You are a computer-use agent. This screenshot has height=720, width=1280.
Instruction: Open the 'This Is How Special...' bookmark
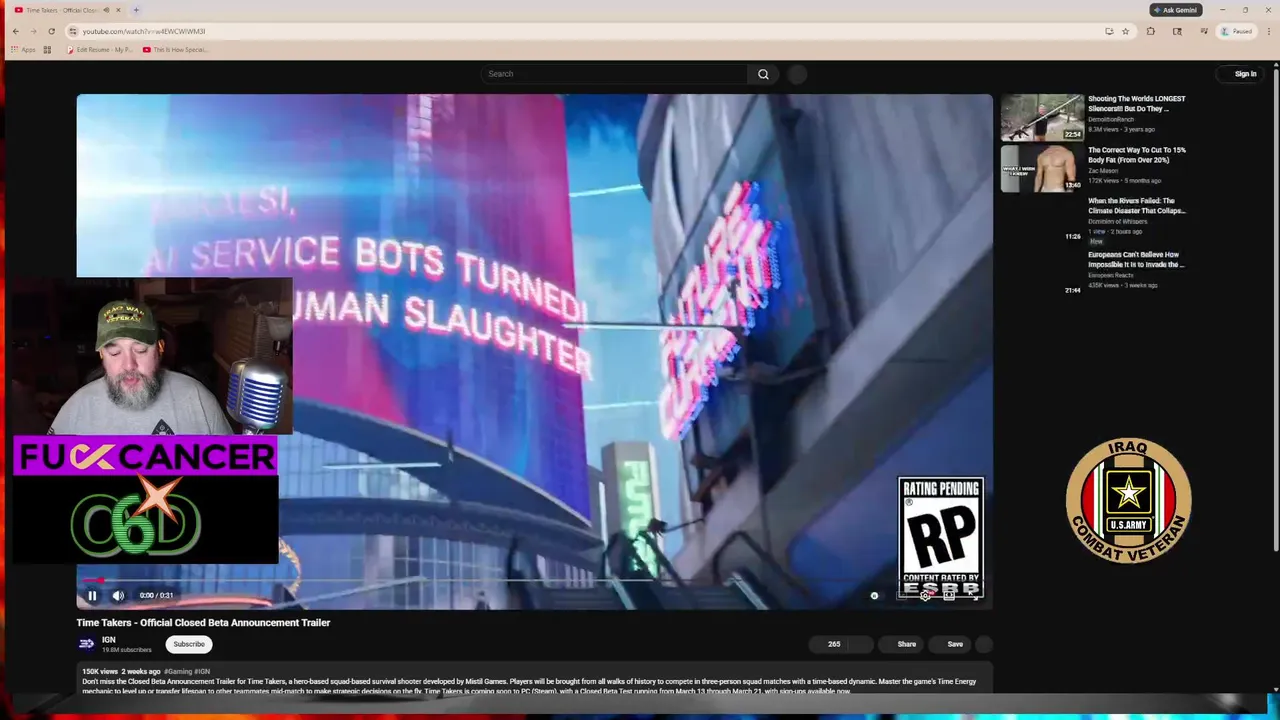pyautogui.click(x=176, y=50)
